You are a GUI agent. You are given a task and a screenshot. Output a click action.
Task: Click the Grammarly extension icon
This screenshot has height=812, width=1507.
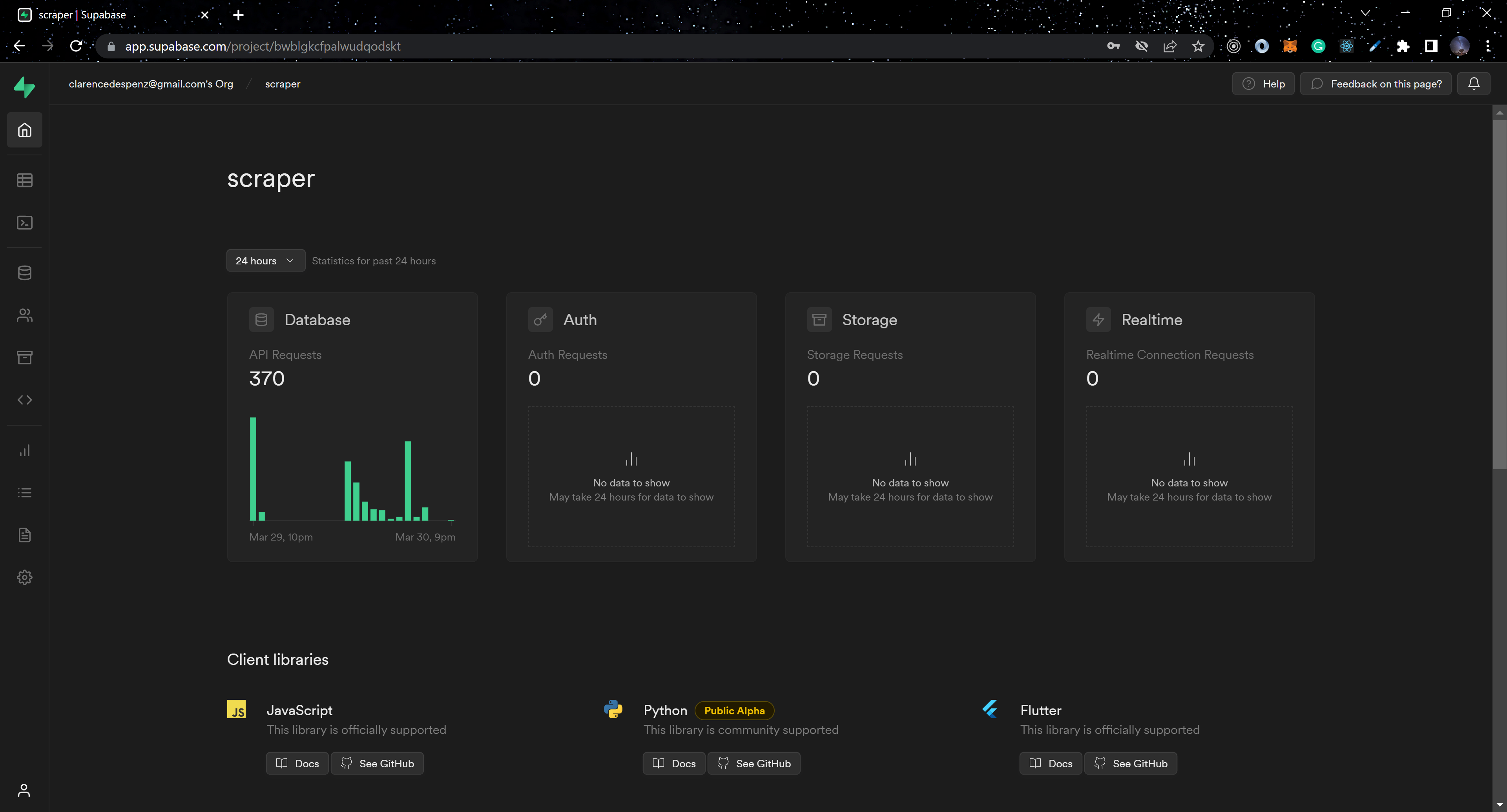pyautogui.click(x=1318, y=46)
